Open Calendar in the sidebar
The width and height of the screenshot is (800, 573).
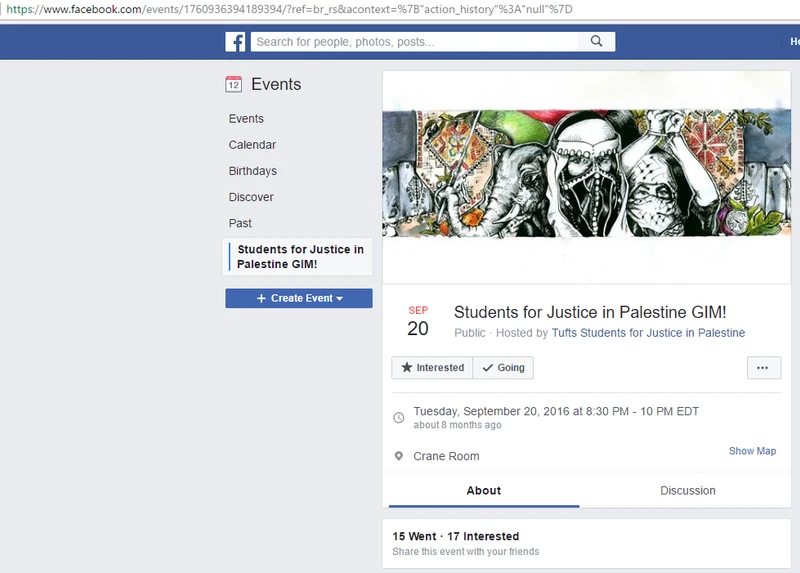tap(252, 145)
